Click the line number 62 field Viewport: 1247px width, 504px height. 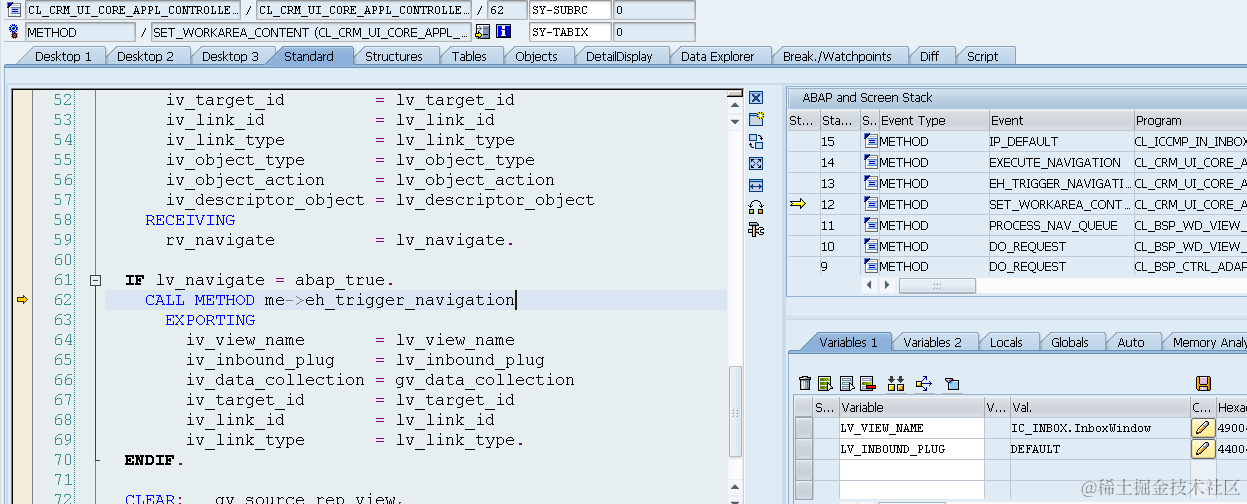[x=507, y=10]
